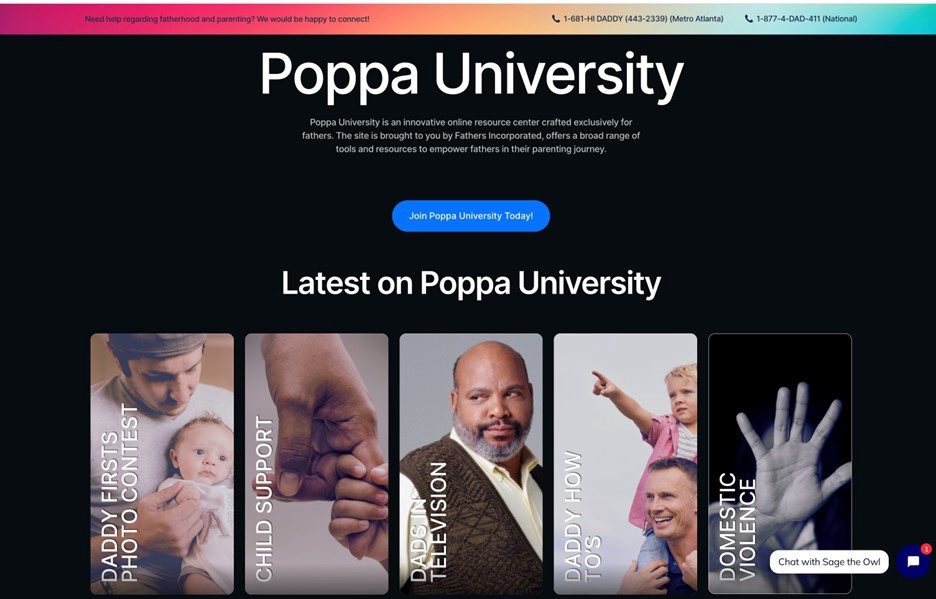Click the Poppa University description paragraph
The height and width of the screenshot is (599, 936).
(x=471, y=136)
